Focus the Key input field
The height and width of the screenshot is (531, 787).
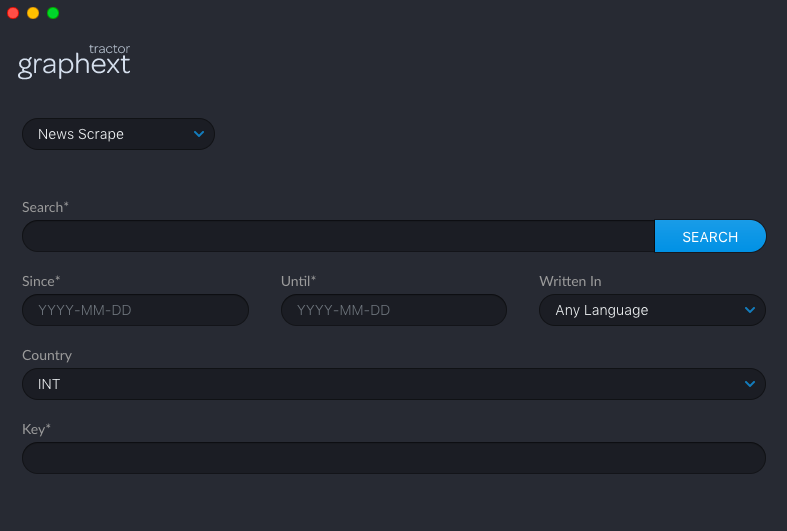[x=394, y=458]
